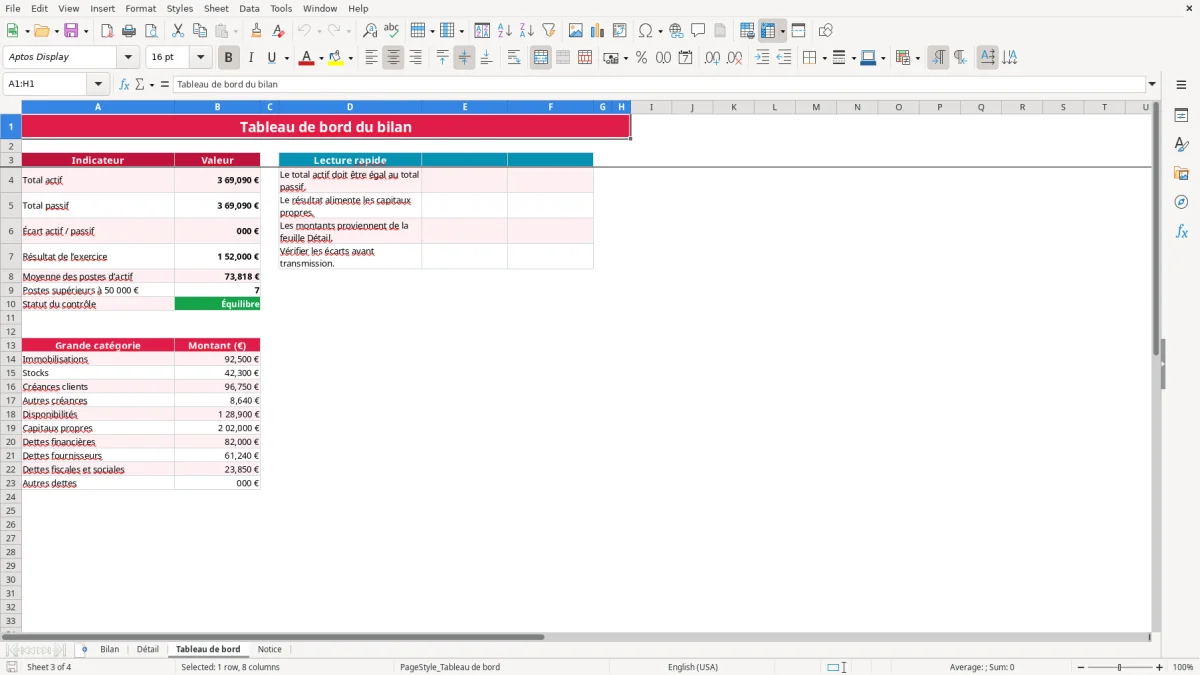The width and height of the screenshot is (1200, 675).
Task: Open the Format menu
Action: 140,8
